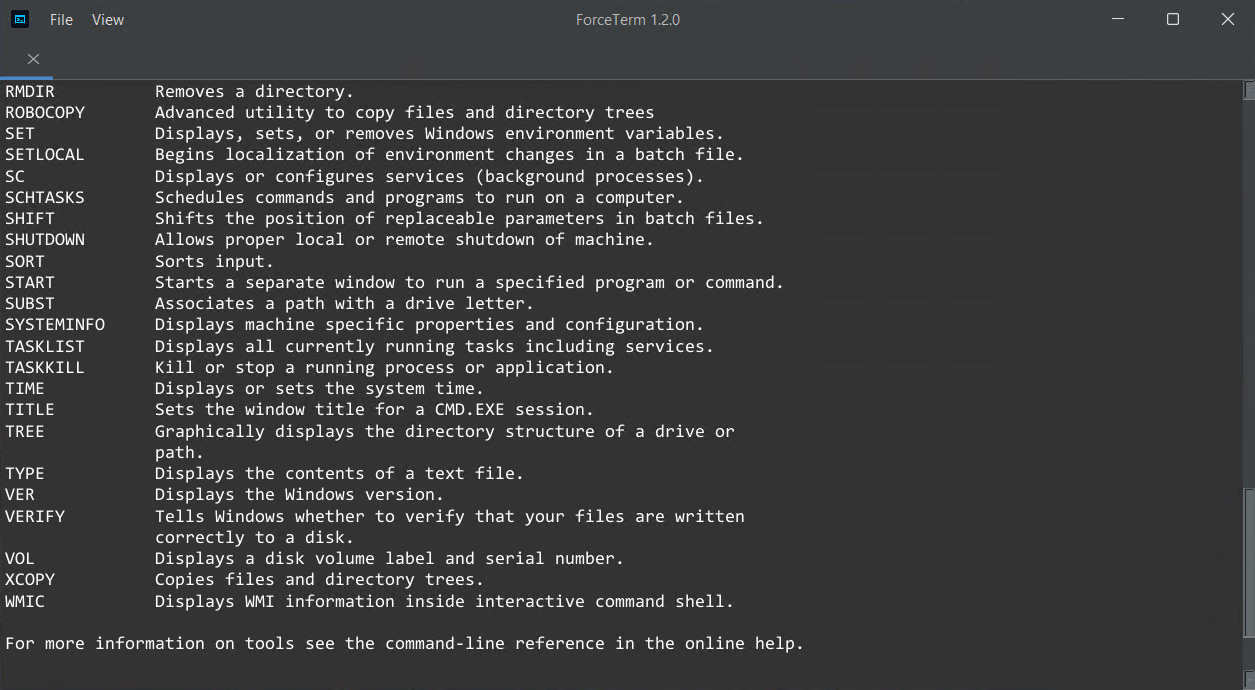This screenshot has width=1255, height=690.
Task: Click the ForceTerm app icon in title bar
Action: pos(20,19)
